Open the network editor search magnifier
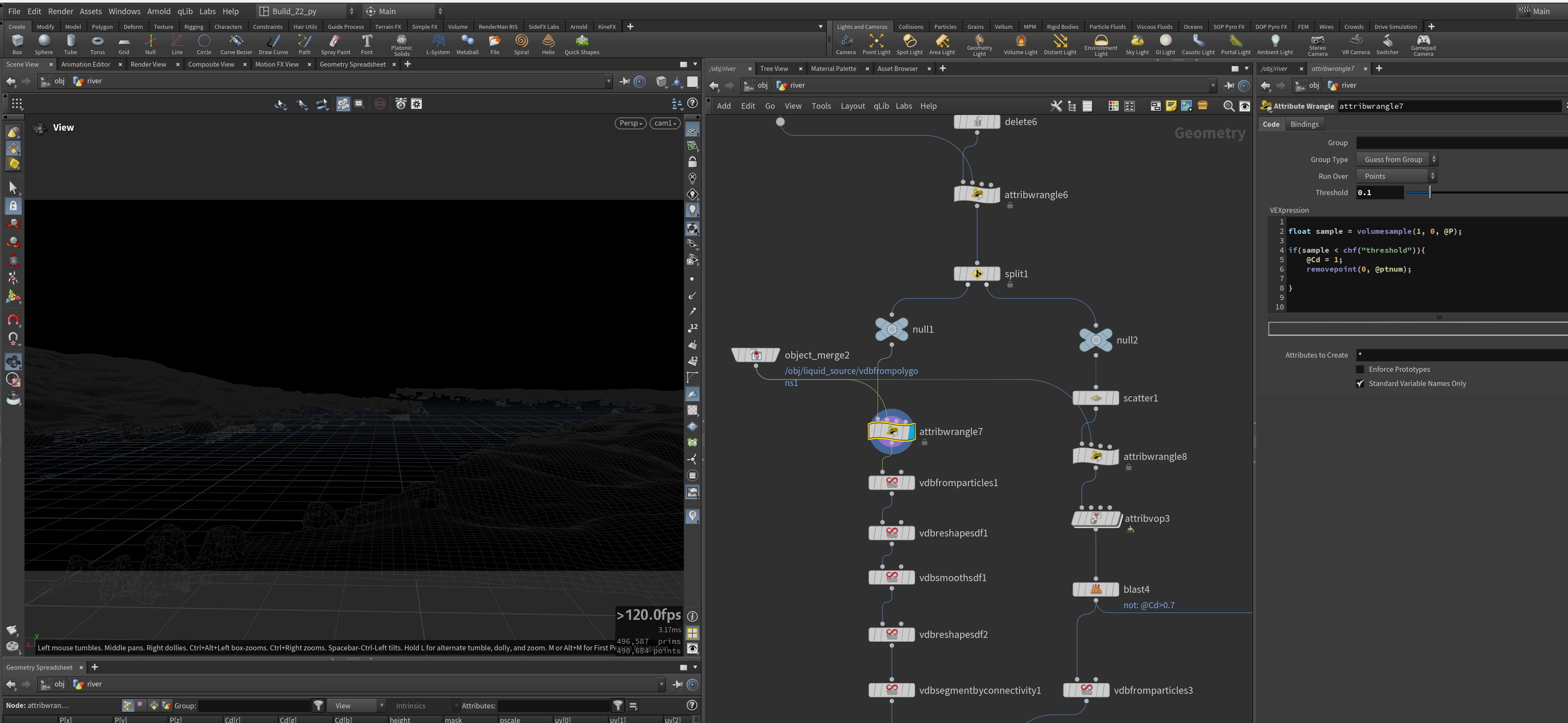1568x723 pixels. pyautogui.click(x=1228, y=106)
